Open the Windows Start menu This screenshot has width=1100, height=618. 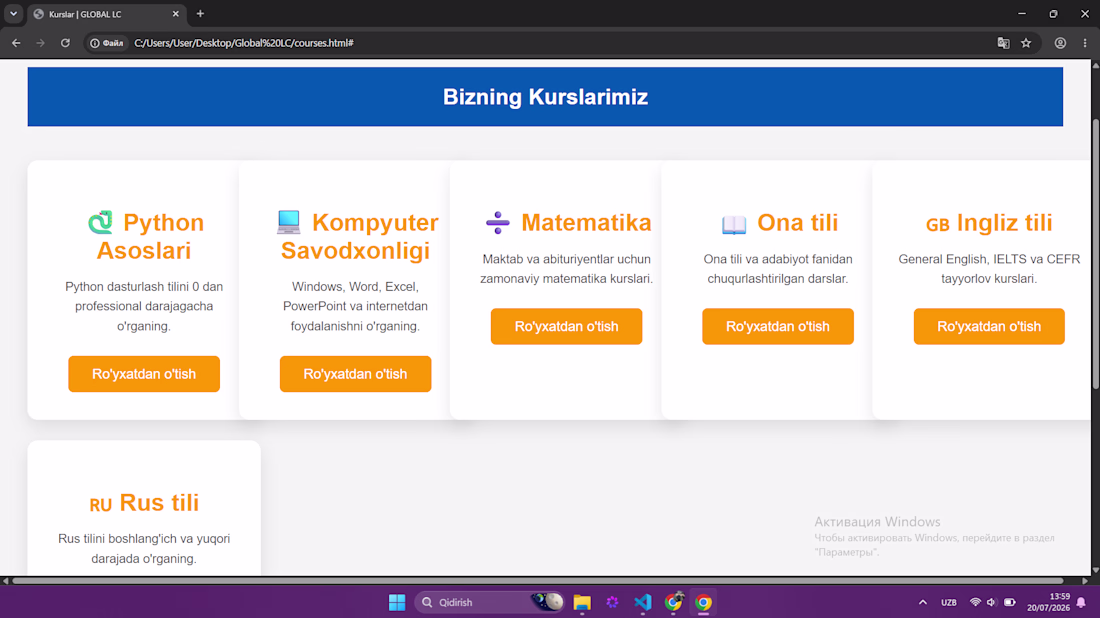coord(397,602)
